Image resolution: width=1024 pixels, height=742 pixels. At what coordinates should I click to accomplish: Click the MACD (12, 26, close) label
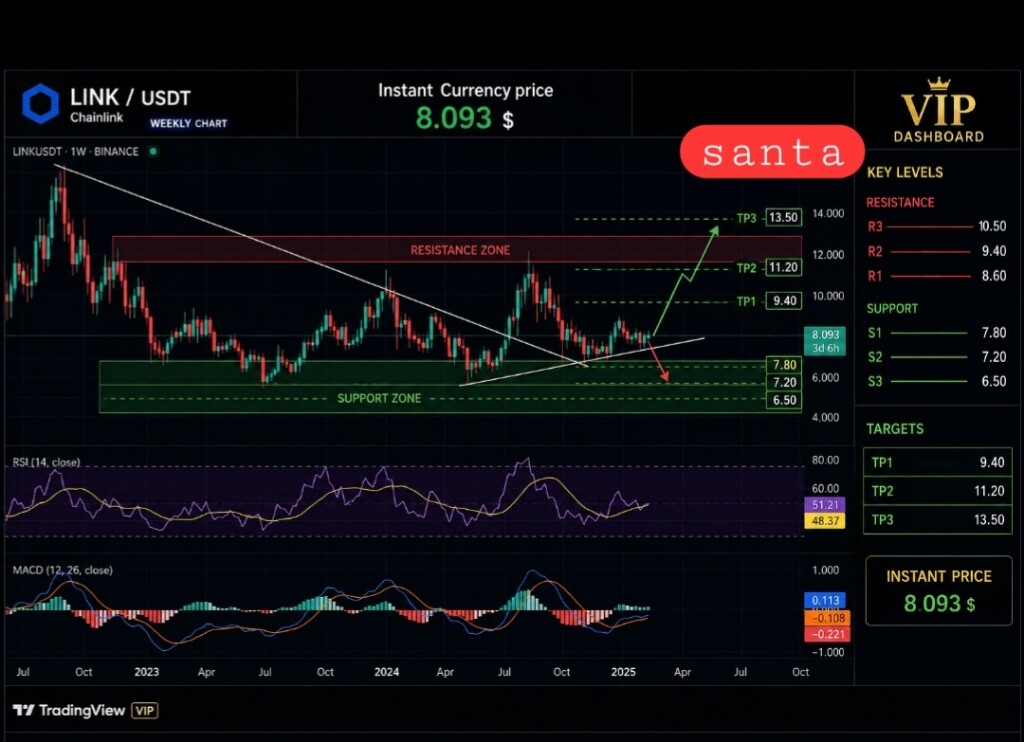coord(63,570)
